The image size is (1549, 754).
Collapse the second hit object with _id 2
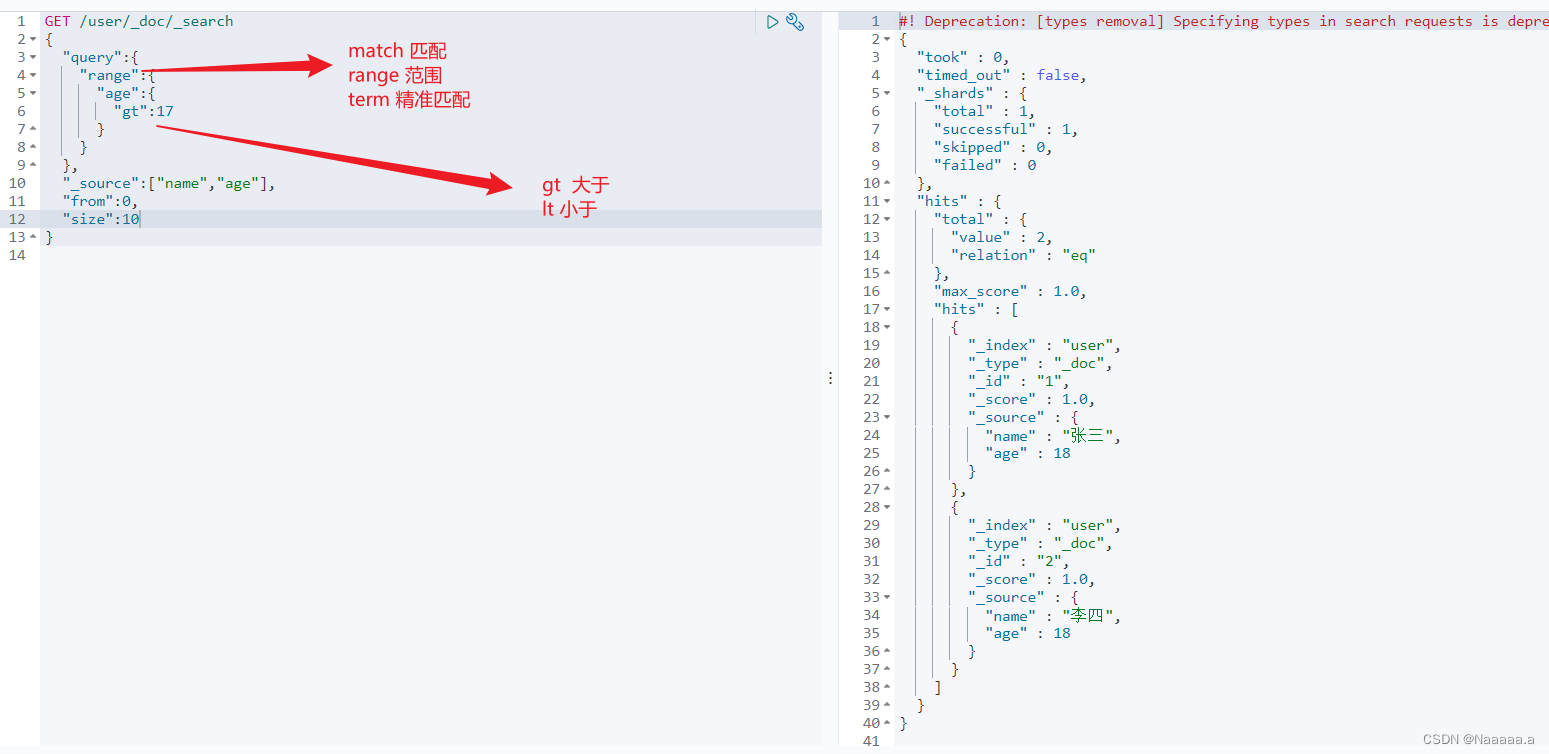(887, 507)
